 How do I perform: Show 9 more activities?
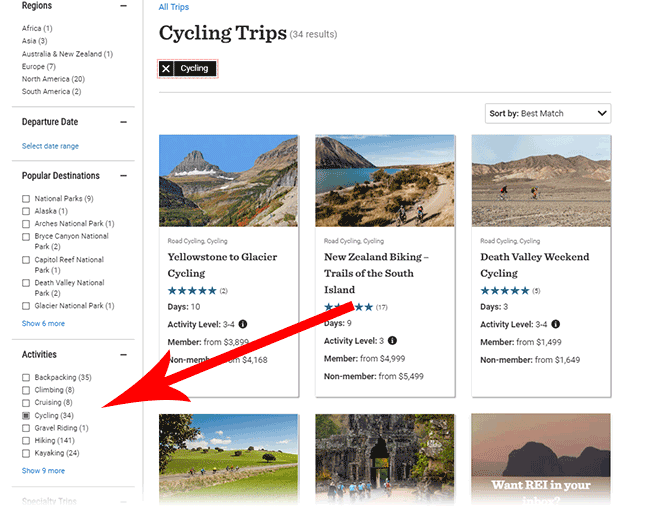[43, 471]
